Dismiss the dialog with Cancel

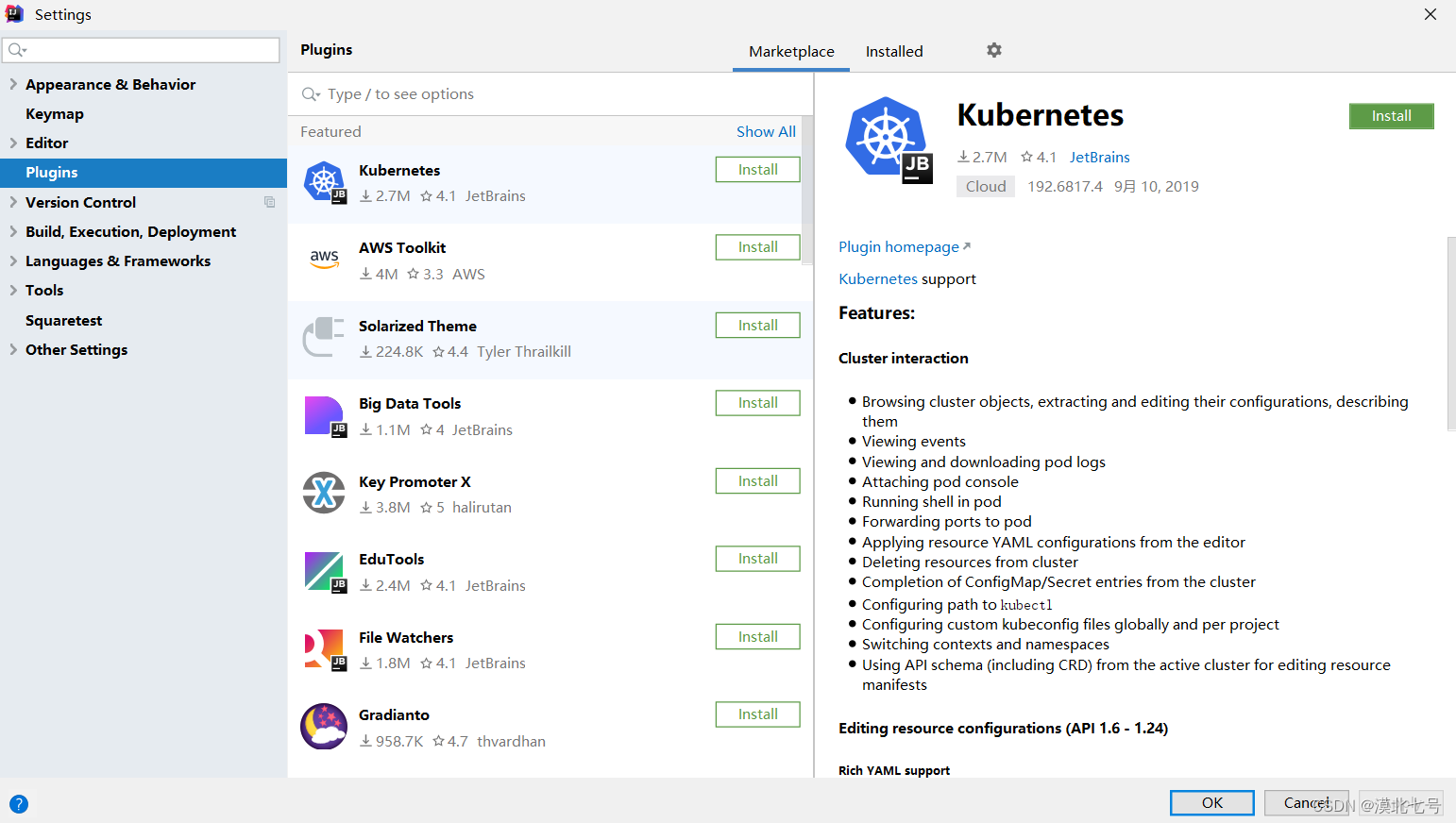click(1307, 803)
